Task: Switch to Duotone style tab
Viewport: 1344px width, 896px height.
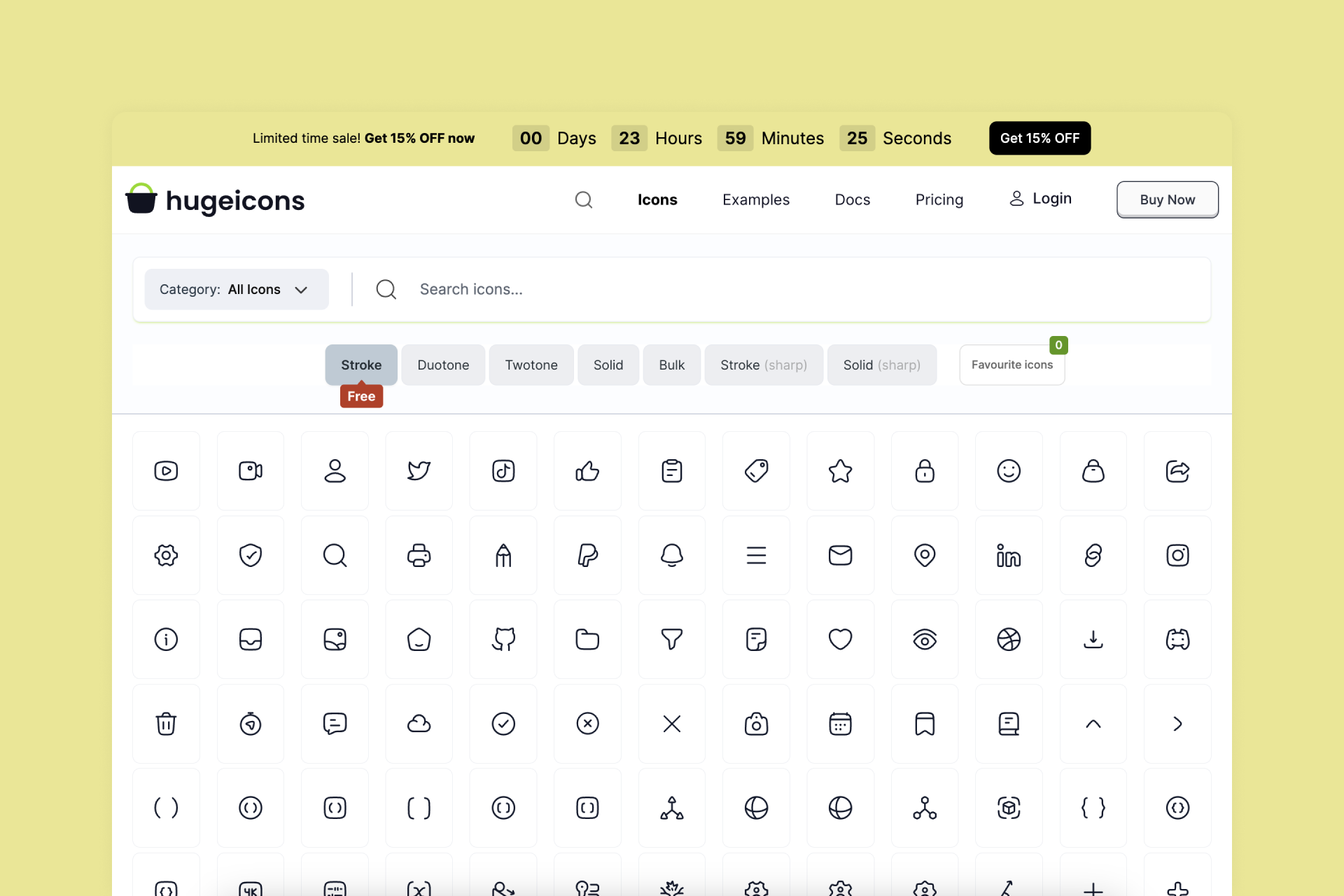Action: pyautogui.click(x=443, y=365)
